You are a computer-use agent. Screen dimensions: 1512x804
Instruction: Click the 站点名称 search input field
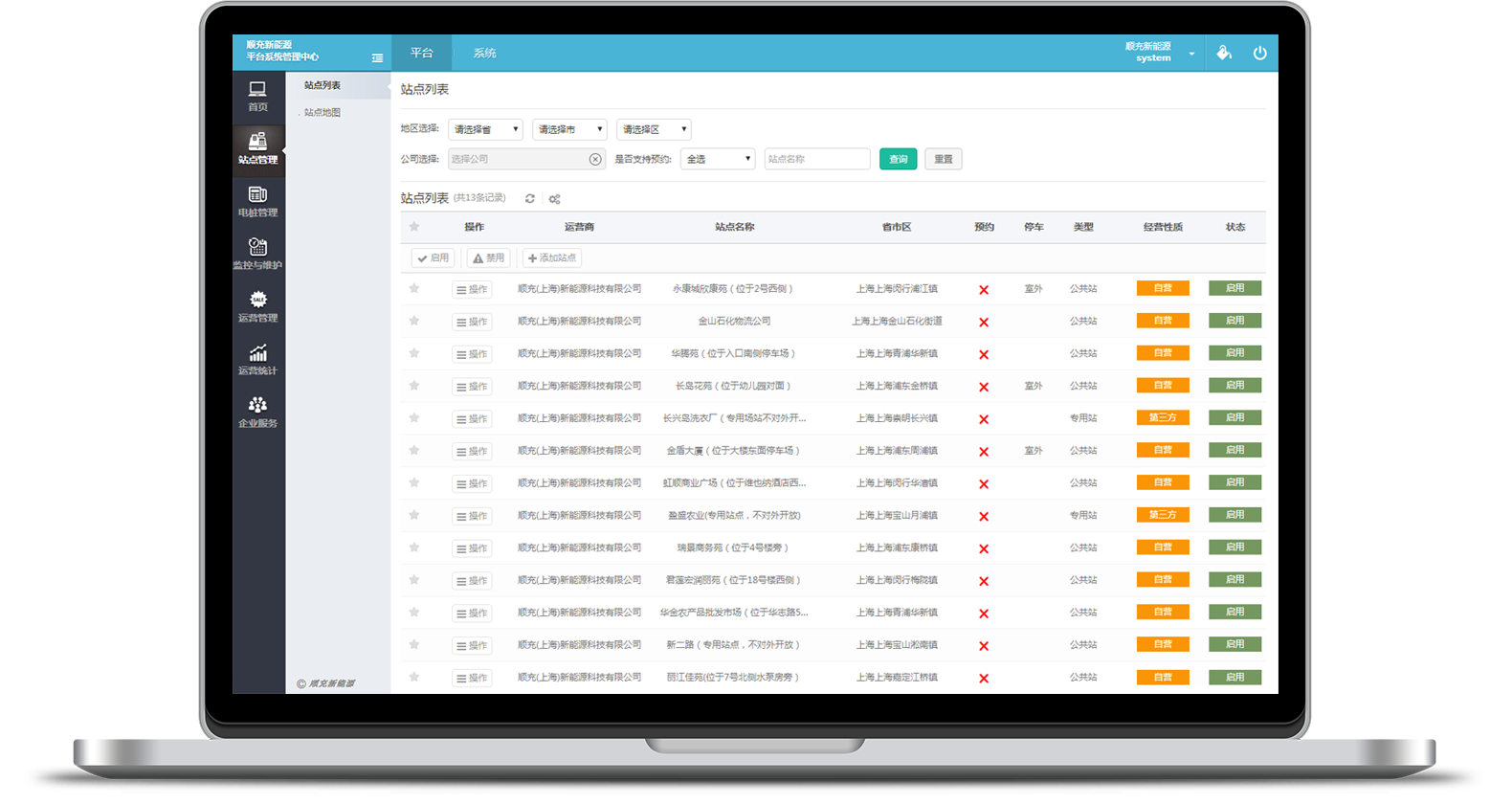point(816,159)
